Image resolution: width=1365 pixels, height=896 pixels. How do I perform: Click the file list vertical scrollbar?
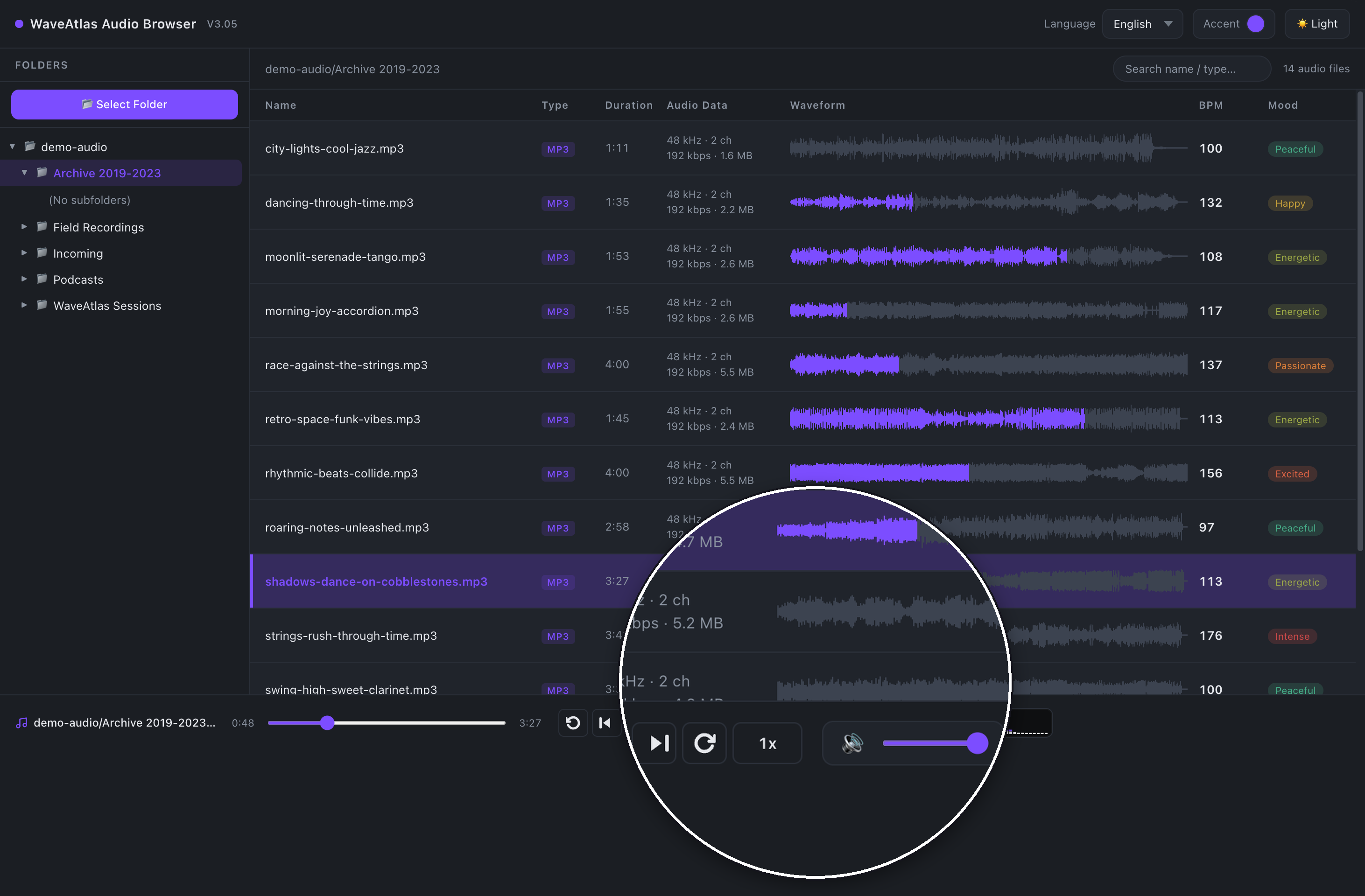tap(1359, 321)
